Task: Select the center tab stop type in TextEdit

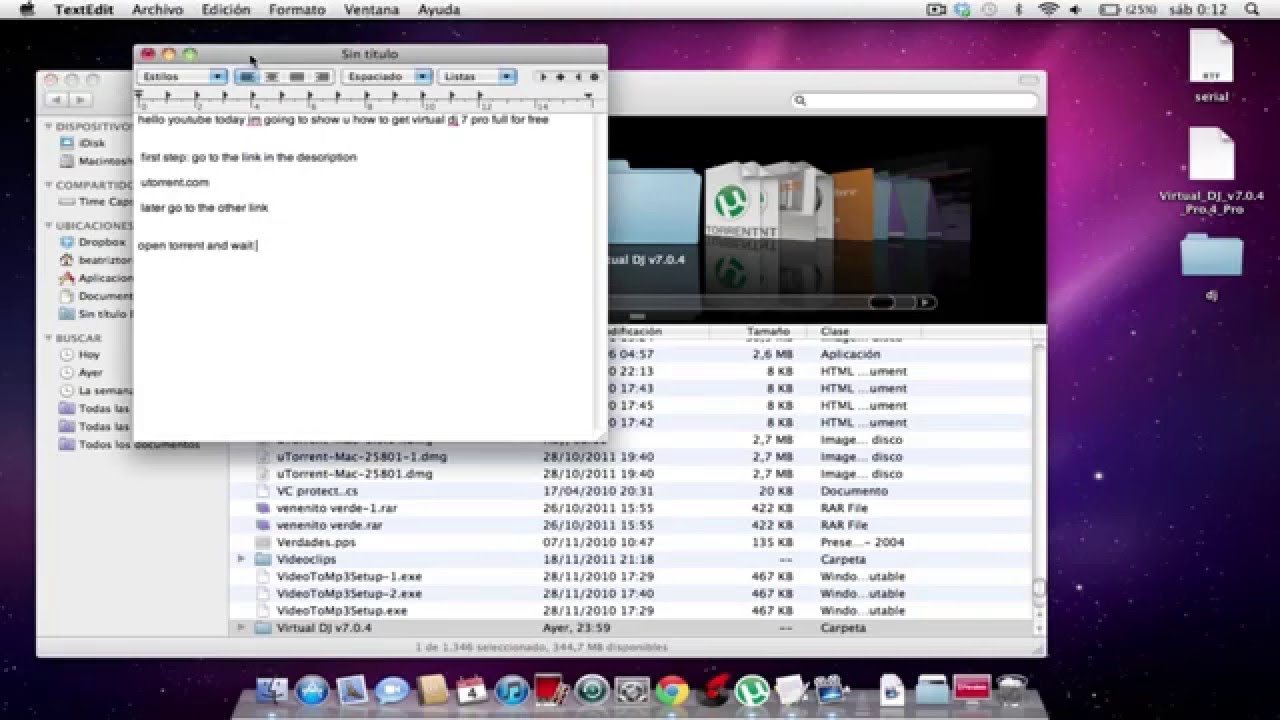Action: 561,77
